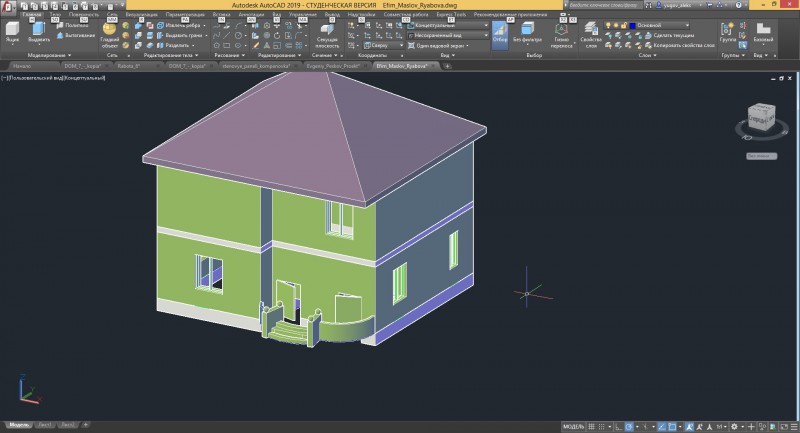
Task: Open the Визуализация ribbon tab
Action: pyautogui.click(x=142, y=14)
